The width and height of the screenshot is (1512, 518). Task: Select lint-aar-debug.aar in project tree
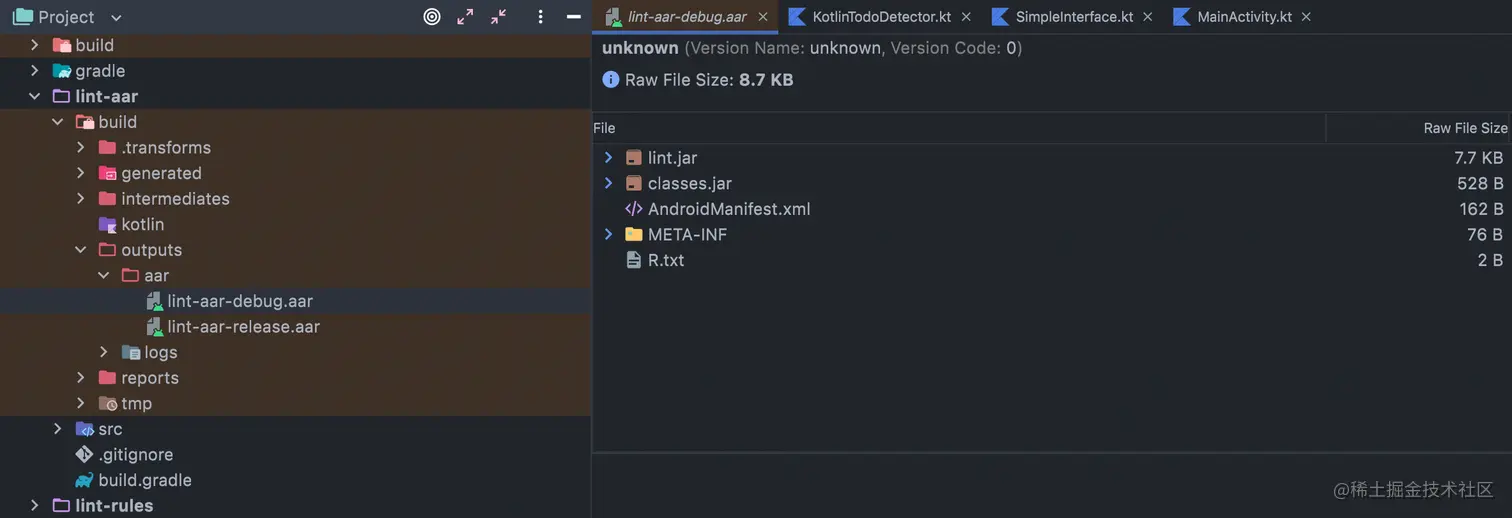[x=240, y=301]
